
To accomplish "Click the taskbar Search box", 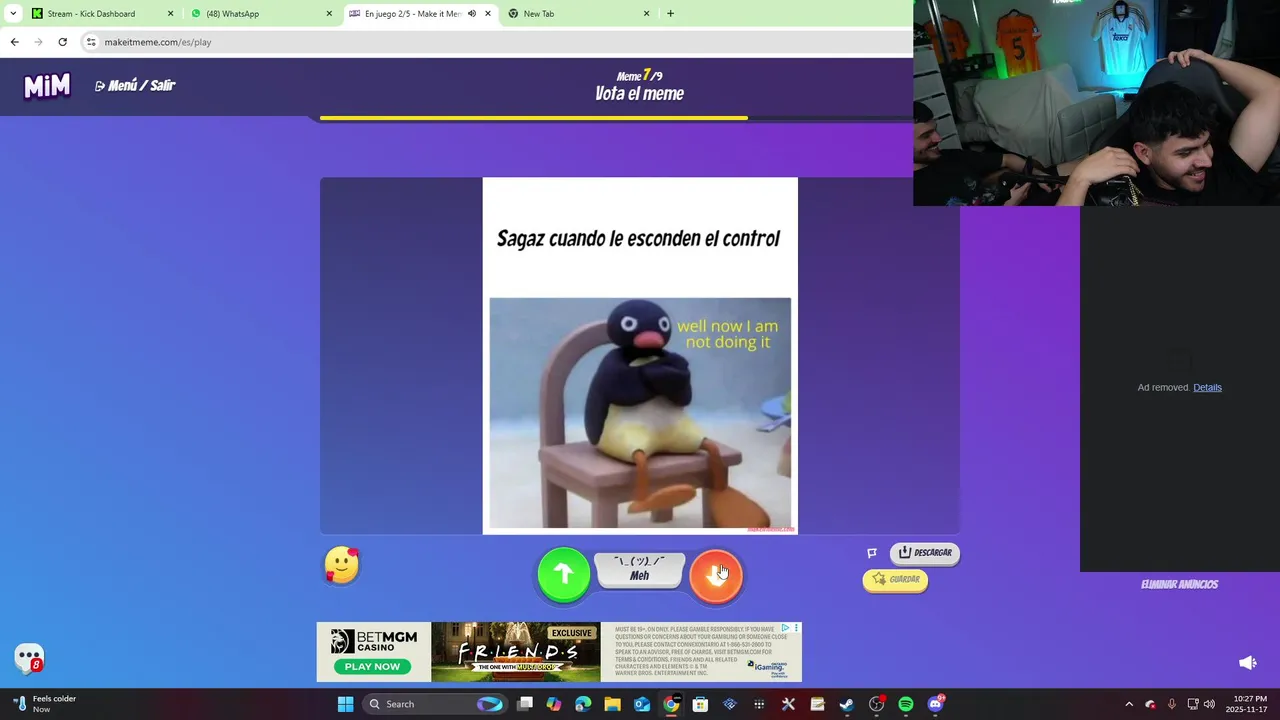I will 434,704.
